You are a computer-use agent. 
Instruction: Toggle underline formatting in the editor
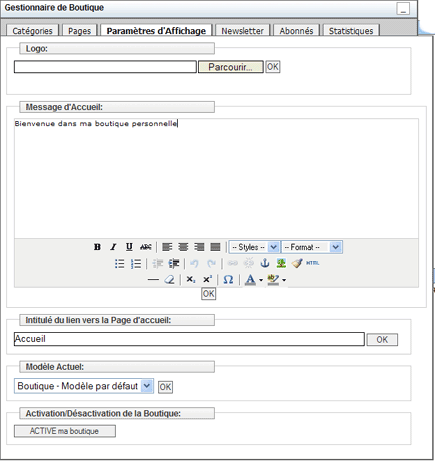pos(129,247)
